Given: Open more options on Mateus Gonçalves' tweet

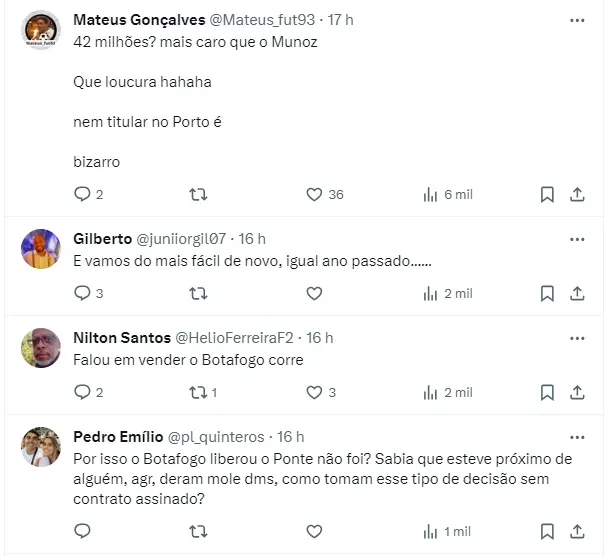Looking at the screenshot, I should (x=577, y=20).
